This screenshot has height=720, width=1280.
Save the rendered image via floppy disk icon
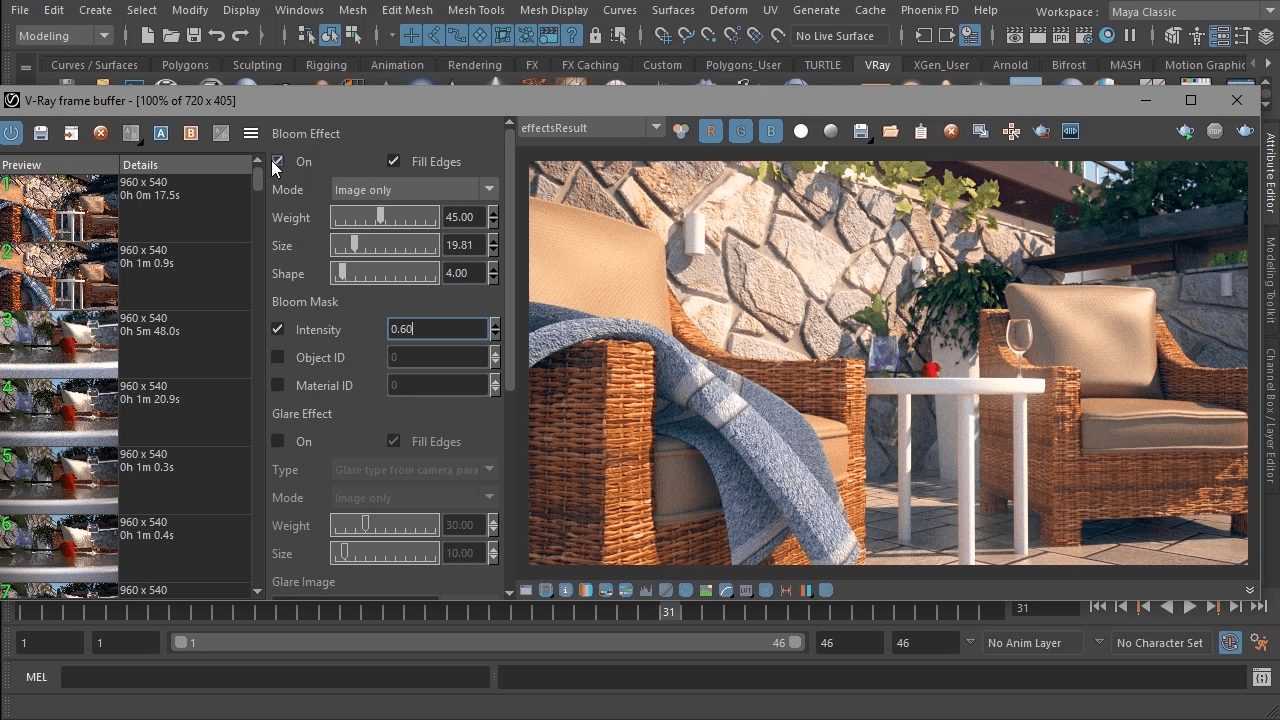861,131
